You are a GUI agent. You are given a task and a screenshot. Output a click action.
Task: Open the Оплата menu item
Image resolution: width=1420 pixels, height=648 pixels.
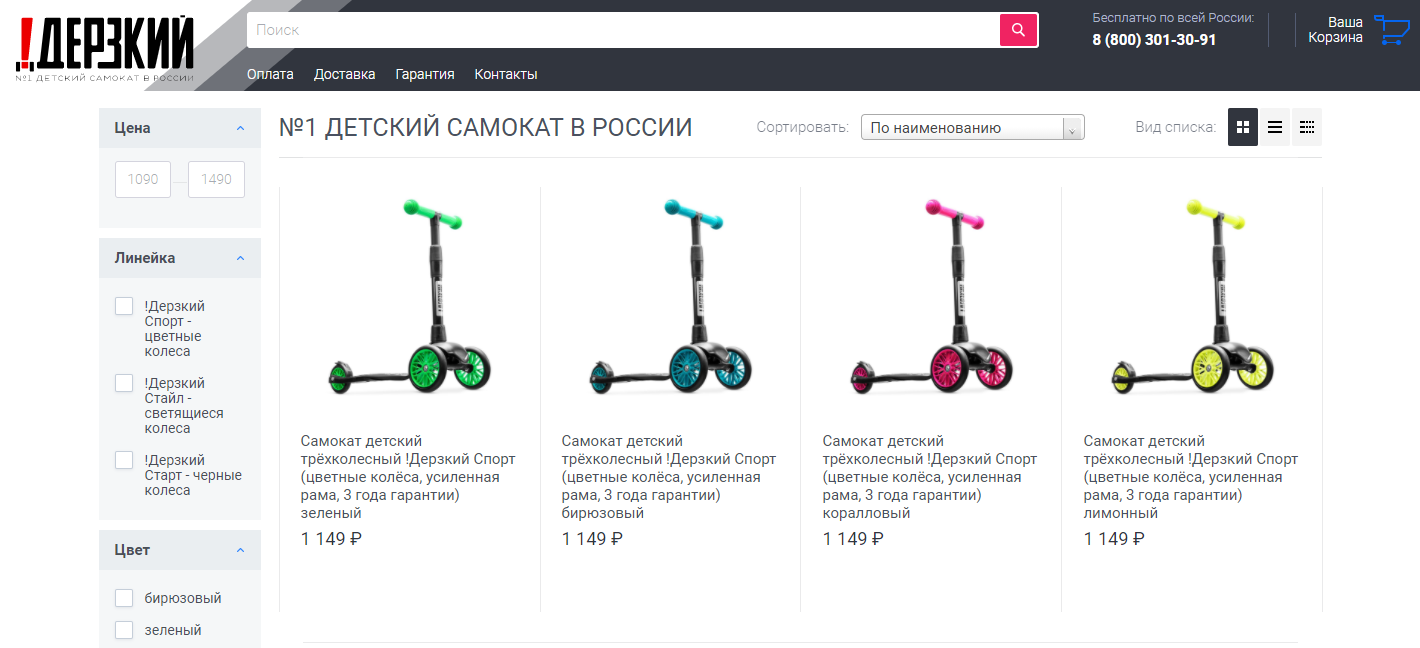(270, 74)
